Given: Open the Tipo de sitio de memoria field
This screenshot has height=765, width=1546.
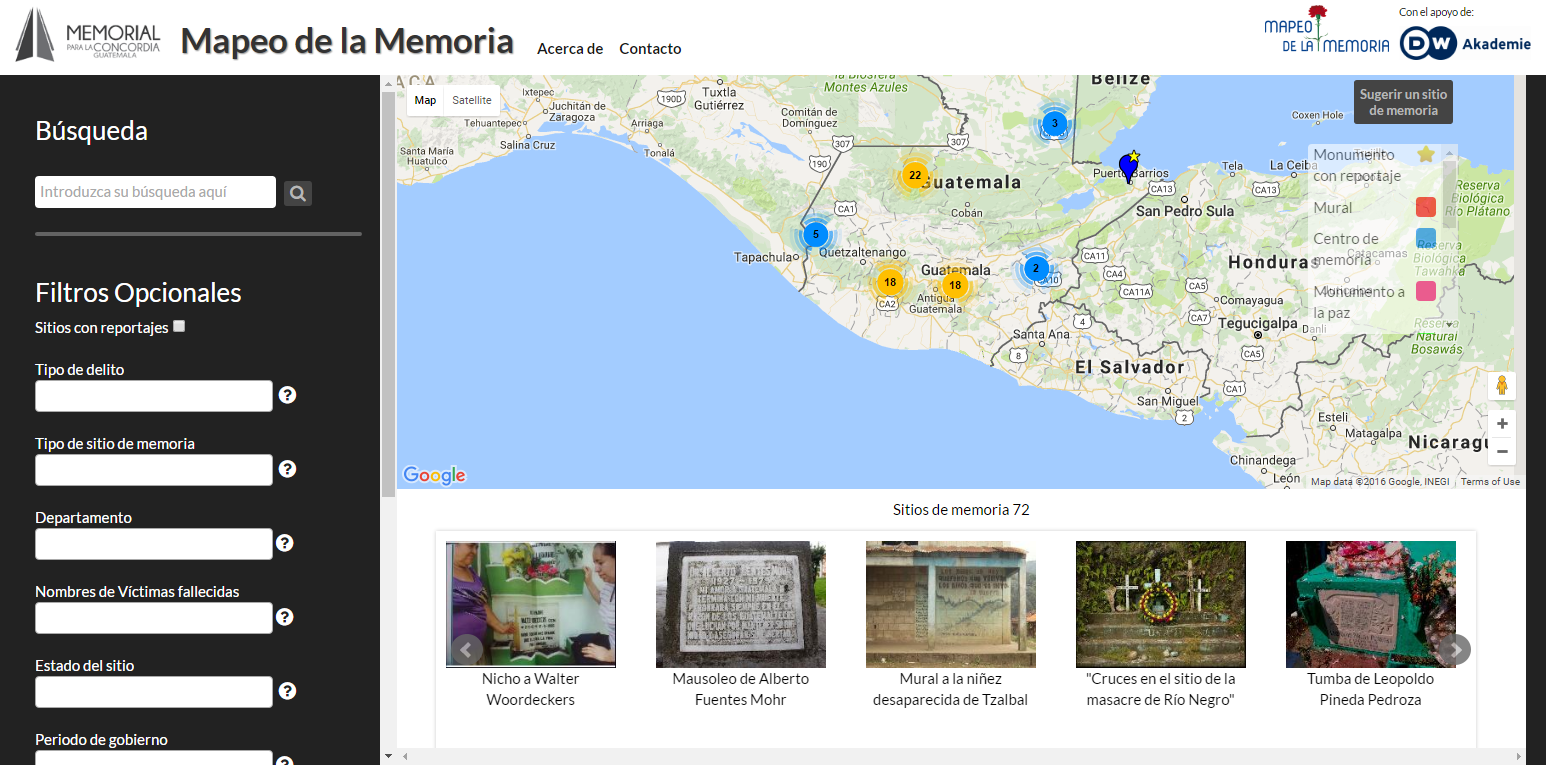Looking at the screenshot, I should tap(154, 470).
